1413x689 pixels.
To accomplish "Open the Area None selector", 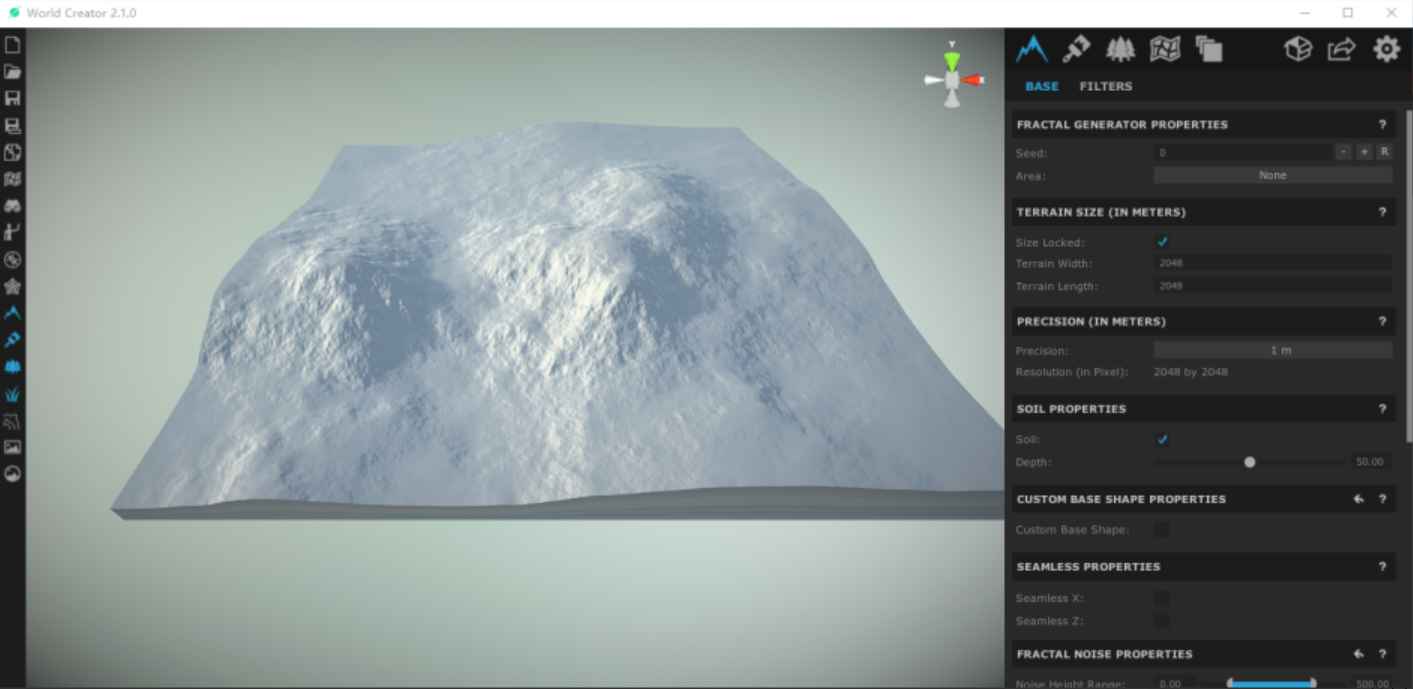I will click(1272, 174).
